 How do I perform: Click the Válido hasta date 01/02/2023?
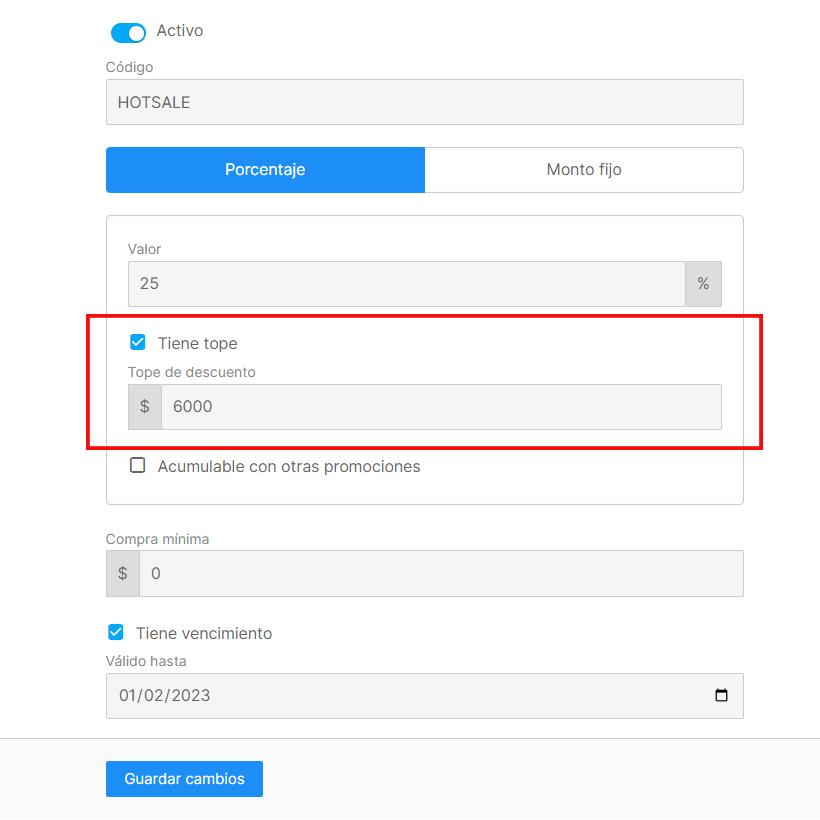pyautogui.click(x=164, y=696)
